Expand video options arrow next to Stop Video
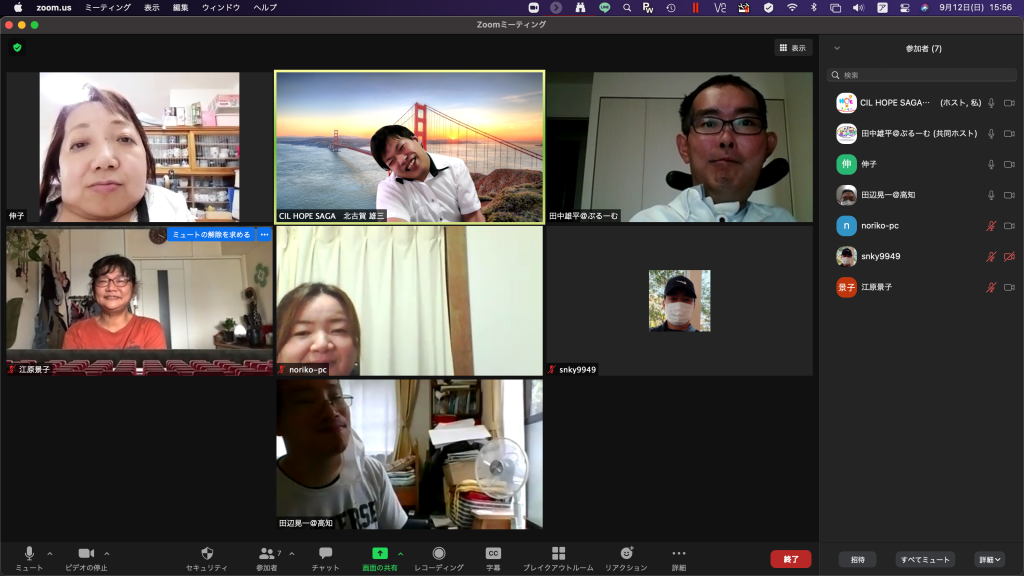The image size is (1024, 576). [x=107, y=553]
